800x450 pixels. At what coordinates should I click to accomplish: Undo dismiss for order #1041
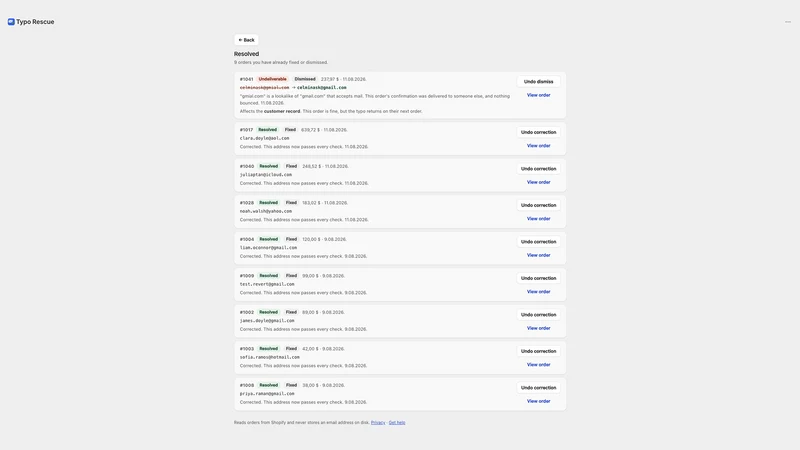538,82
